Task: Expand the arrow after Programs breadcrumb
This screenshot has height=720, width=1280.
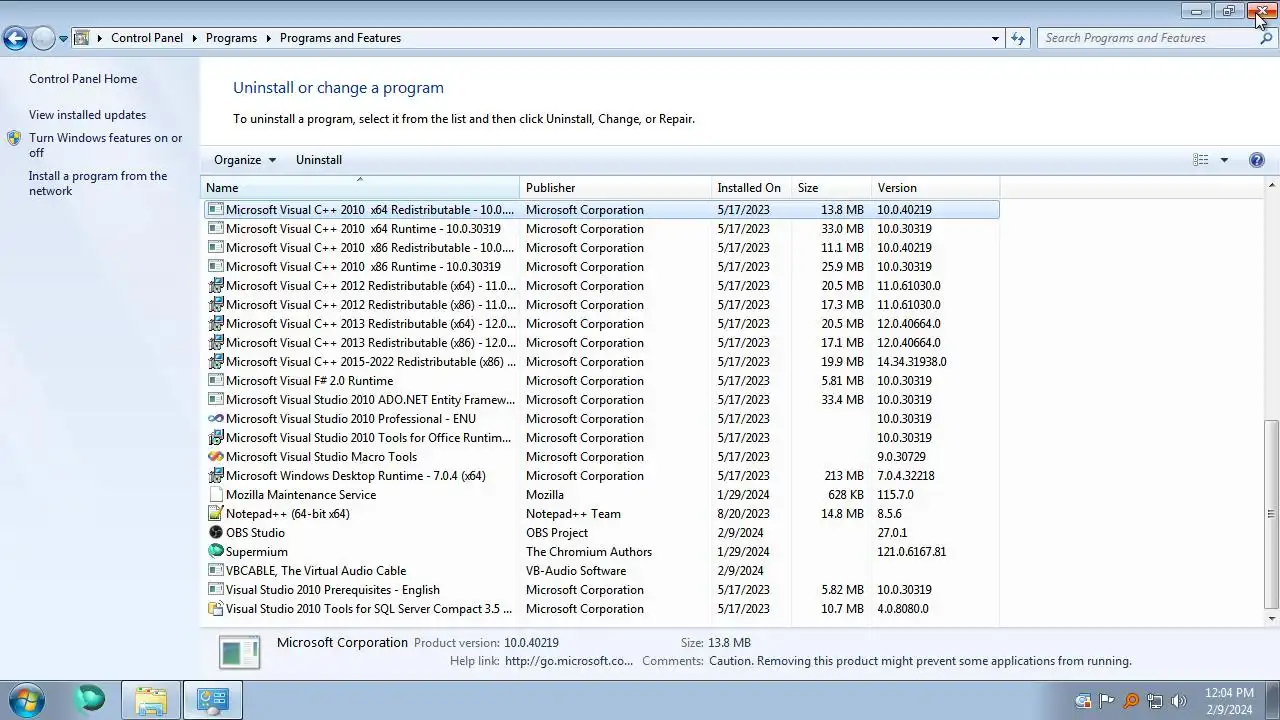Action: 269,38
